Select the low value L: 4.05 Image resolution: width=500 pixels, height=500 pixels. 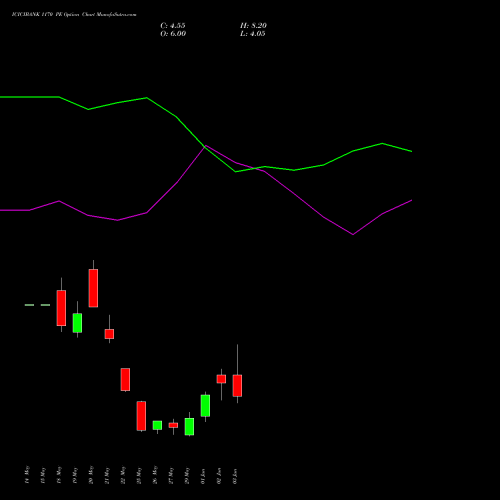[253, 34]
